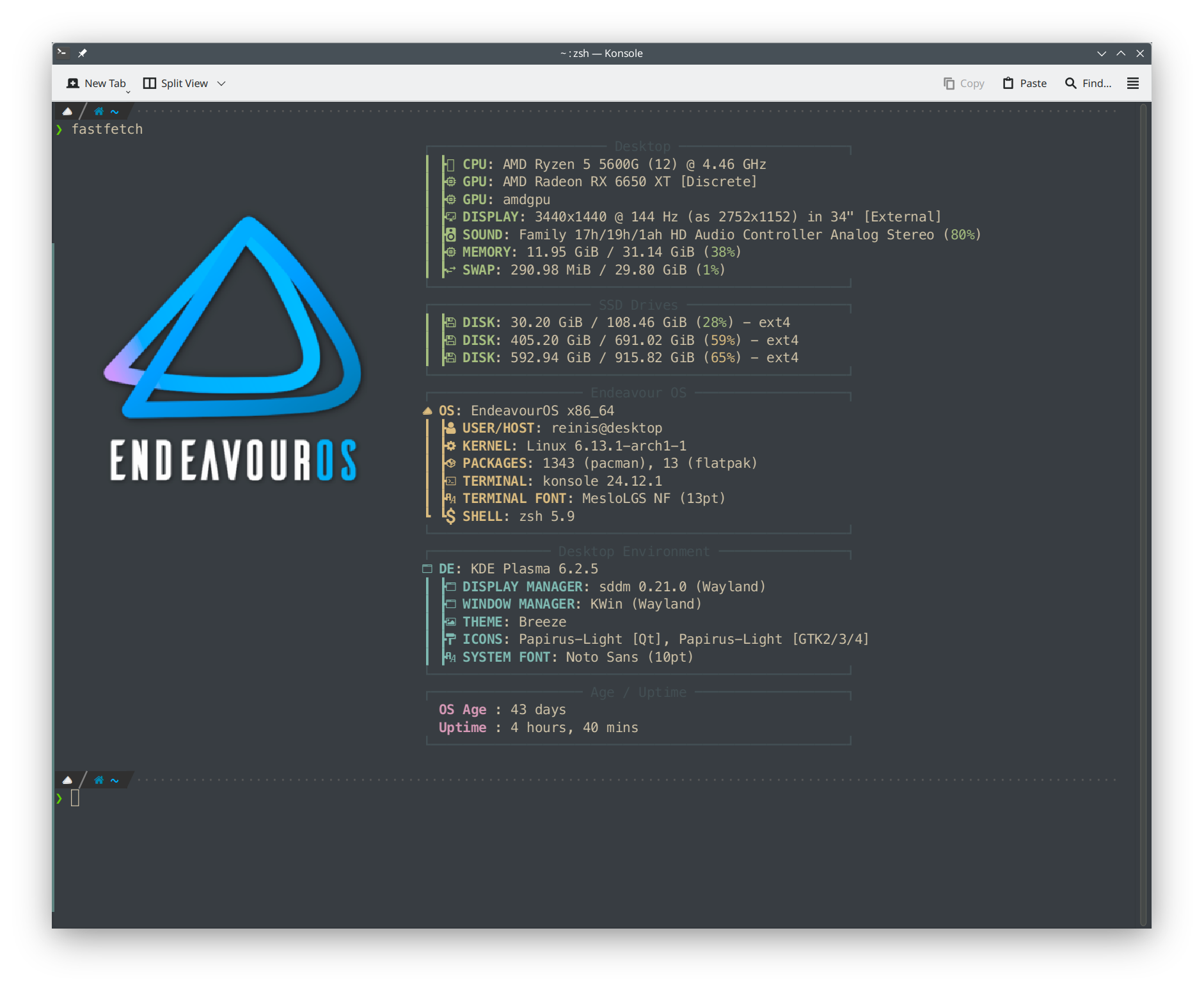
Task: Close the Konsole window
Action: [x=1140, y=53]
